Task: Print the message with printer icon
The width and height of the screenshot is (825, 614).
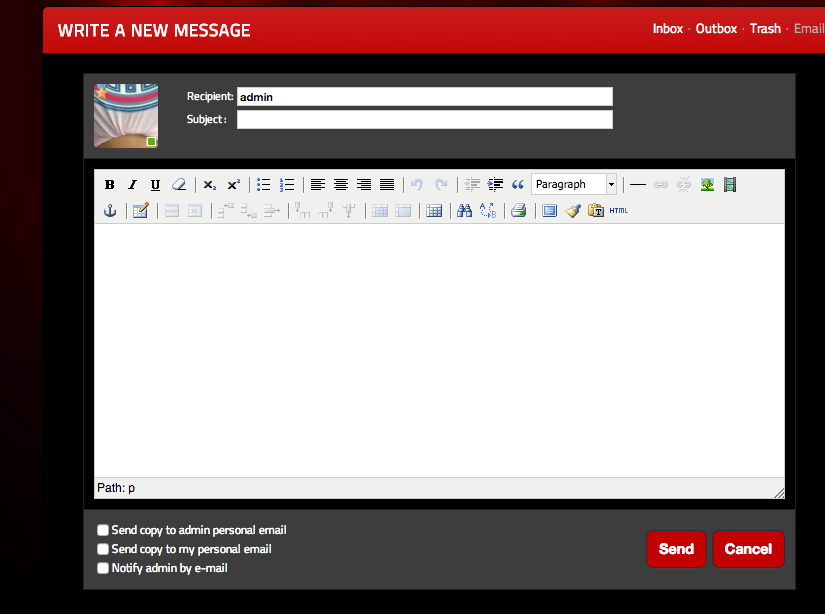Action: click(518, 211)
